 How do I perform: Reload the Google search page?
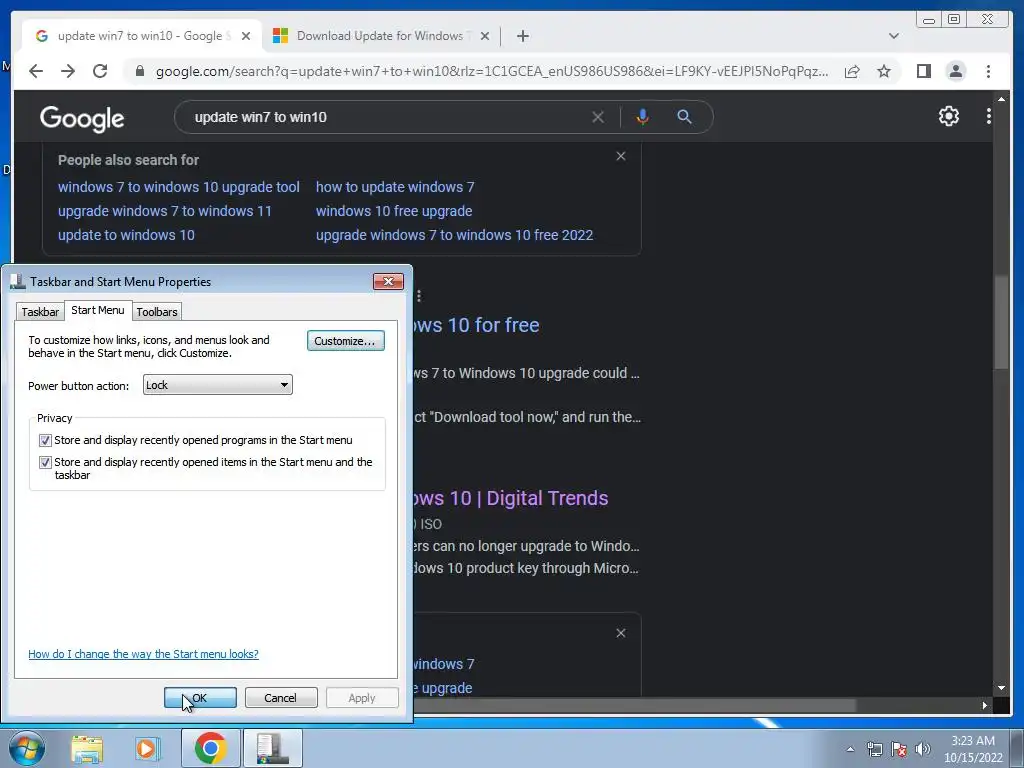(x=100, y=71)
